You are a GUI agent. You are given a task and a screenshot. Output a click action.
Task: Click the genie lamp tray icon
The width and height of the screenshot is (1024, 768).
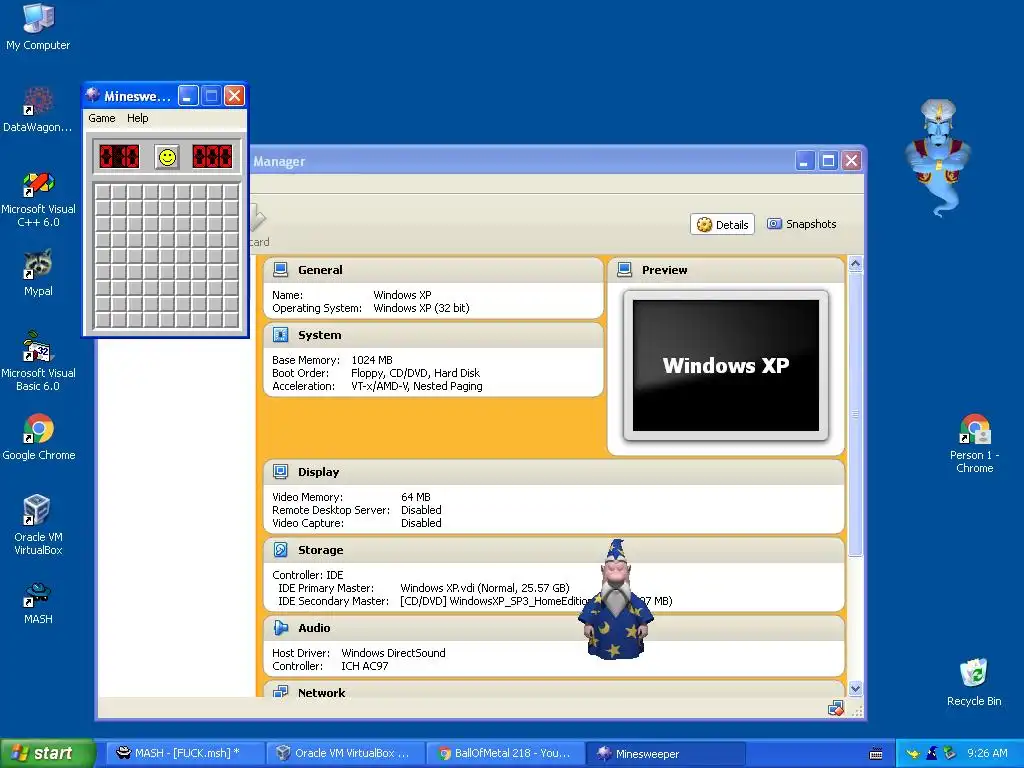pos(913,754)
